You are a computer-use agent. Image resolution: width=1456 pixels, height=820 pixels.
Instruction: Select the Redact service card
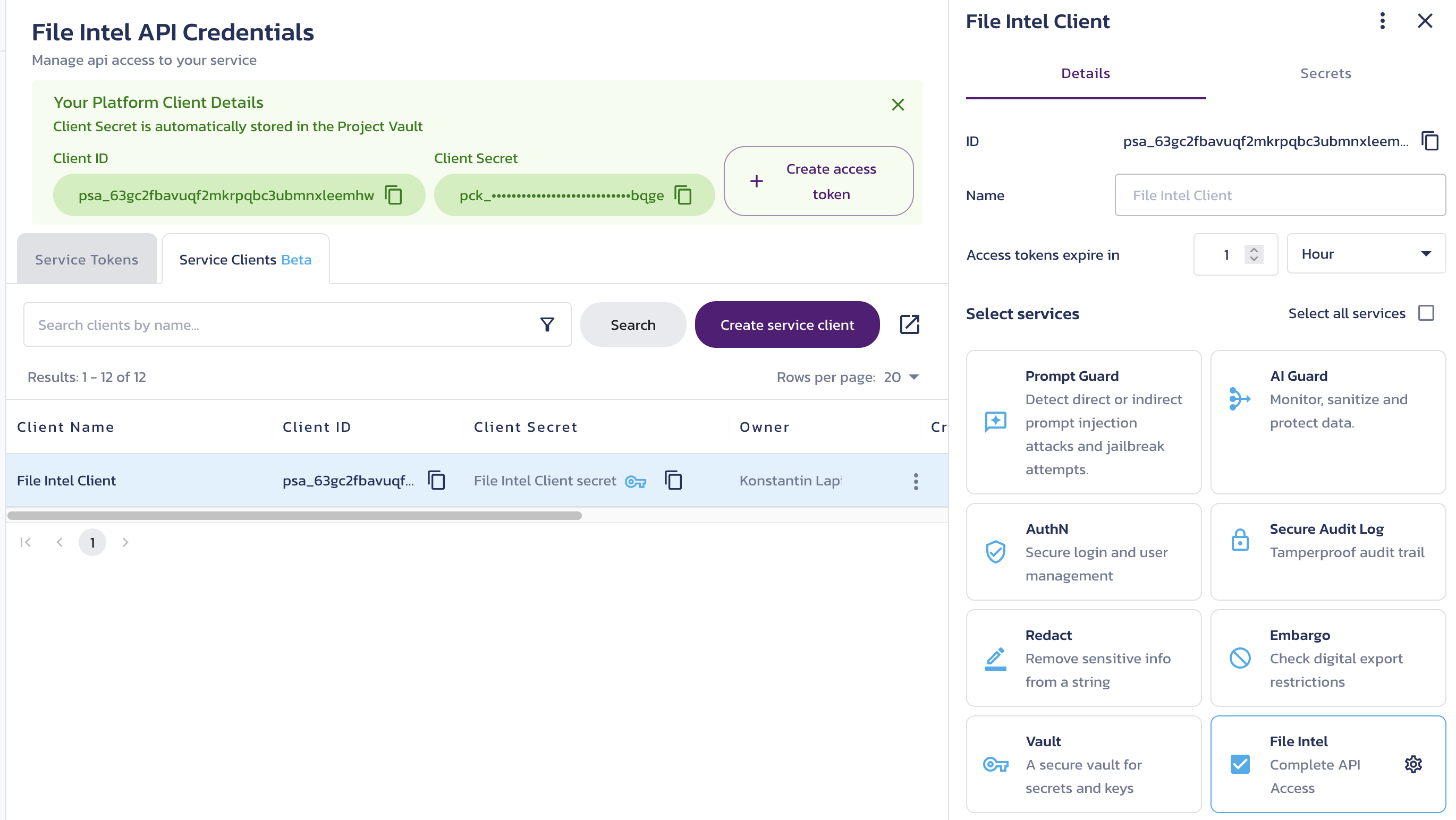tap(1083, 659)
